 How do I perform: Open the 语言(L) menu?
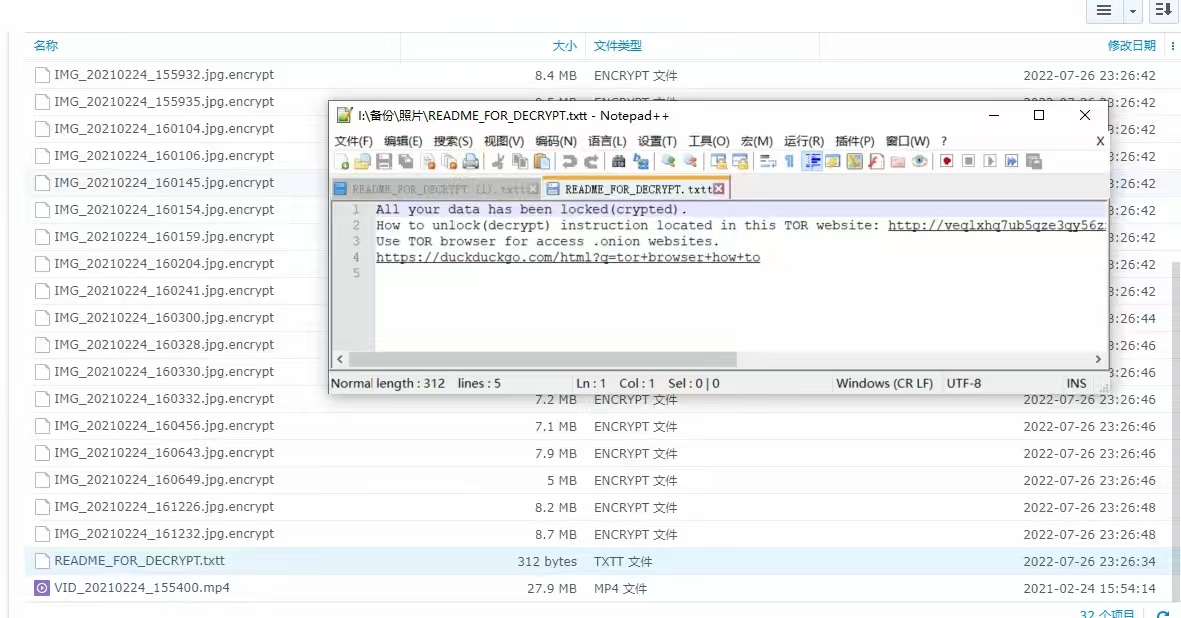607,141
